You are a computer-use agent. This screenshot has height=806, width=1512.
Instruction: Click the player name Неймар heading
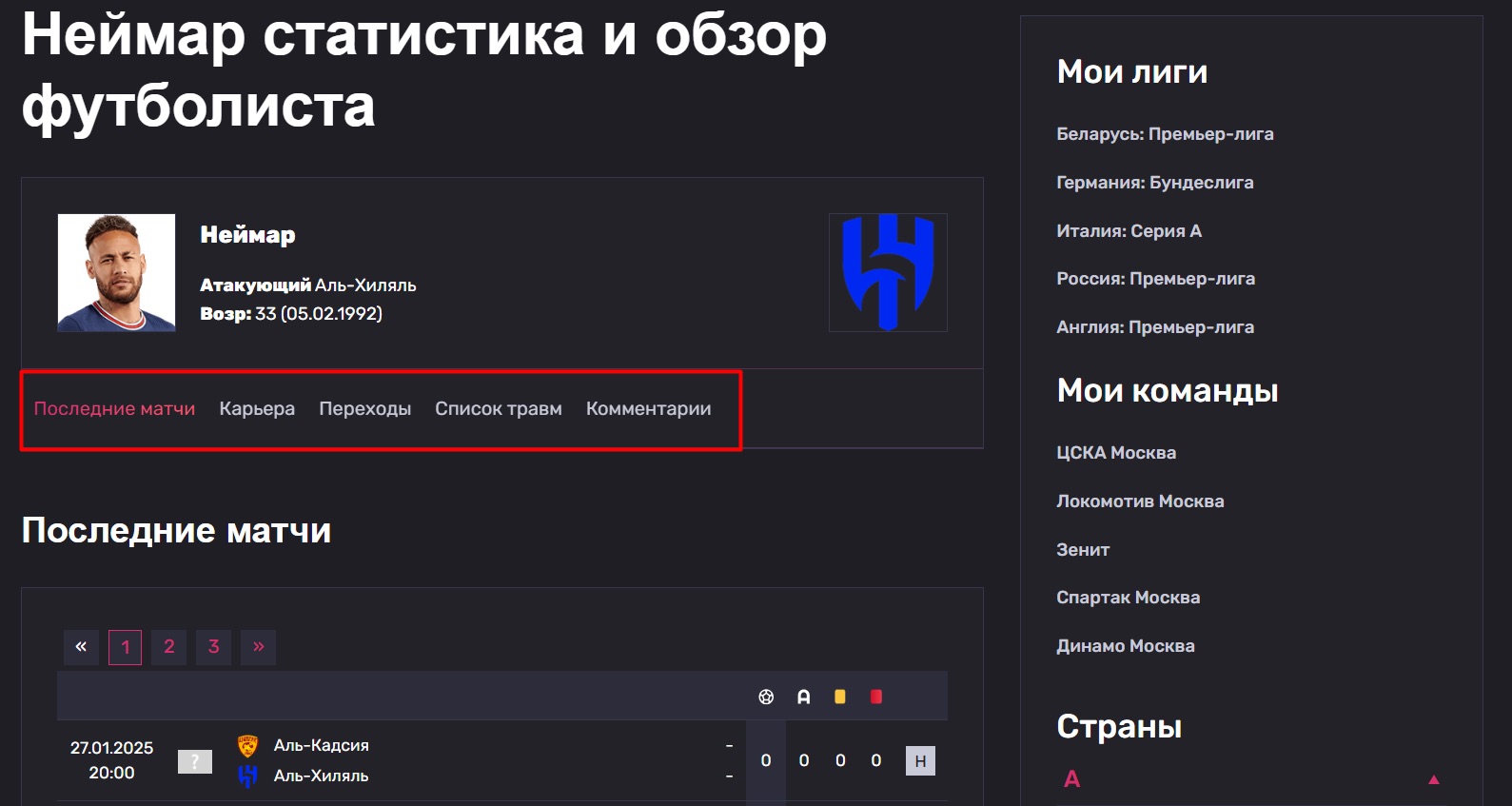247,234
